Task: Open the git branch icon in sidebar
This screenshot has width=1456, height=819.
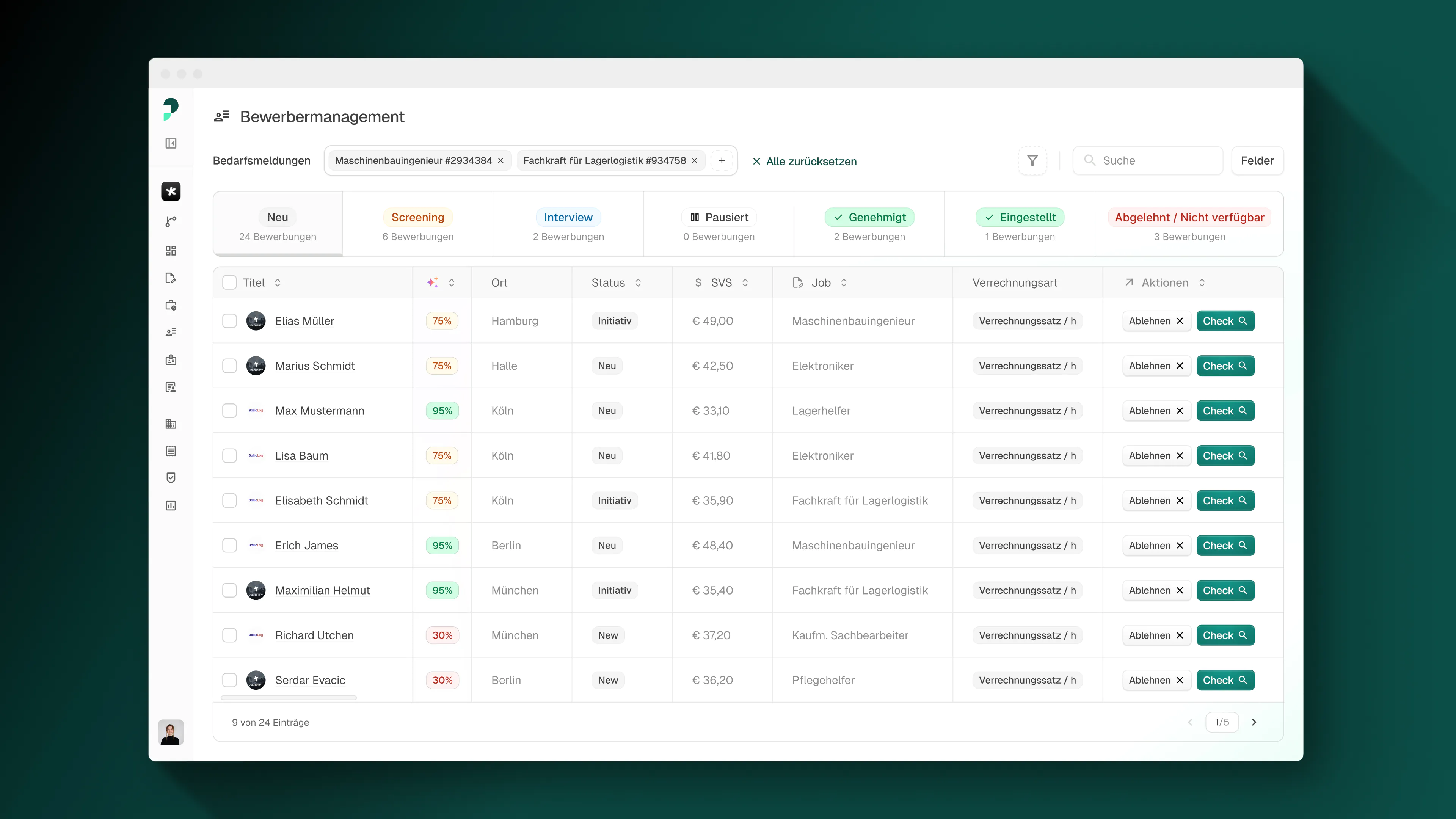Action: [x=171, y=221]
